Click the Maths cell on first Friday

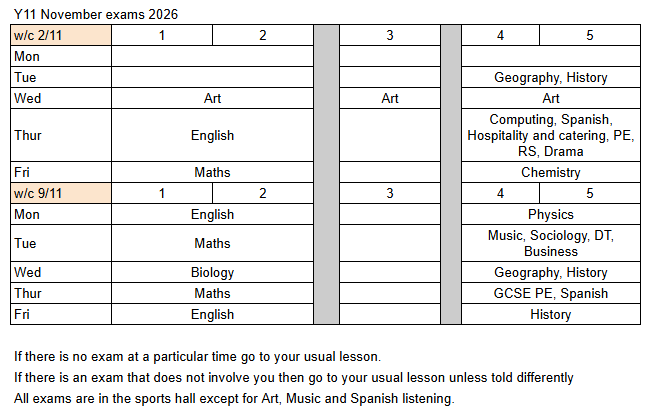tap(212, 172)
